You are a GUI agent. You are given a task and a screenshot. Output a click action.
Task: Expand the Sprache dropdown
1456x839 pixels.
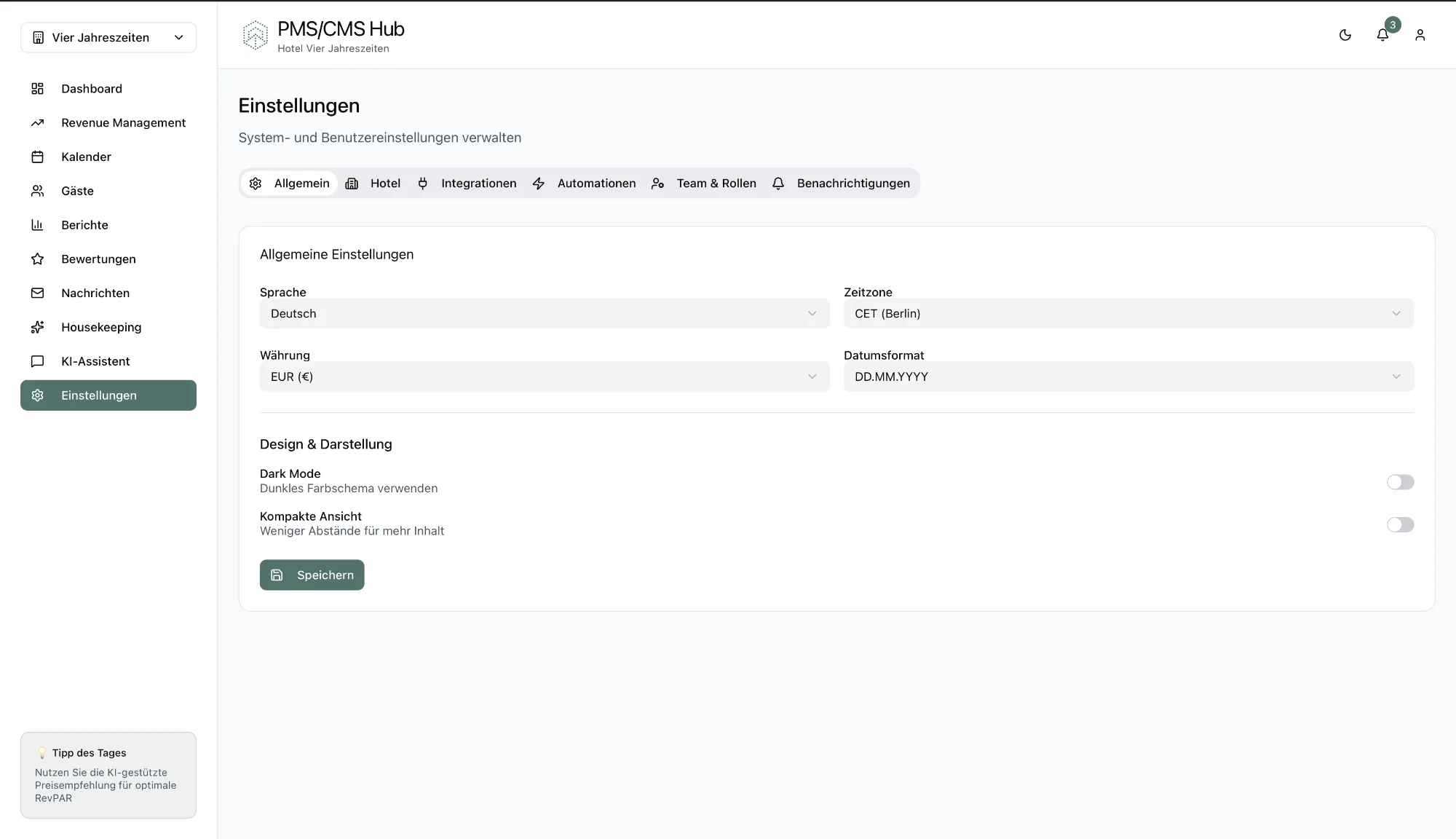pyautogui.click(x=544, y=314)
